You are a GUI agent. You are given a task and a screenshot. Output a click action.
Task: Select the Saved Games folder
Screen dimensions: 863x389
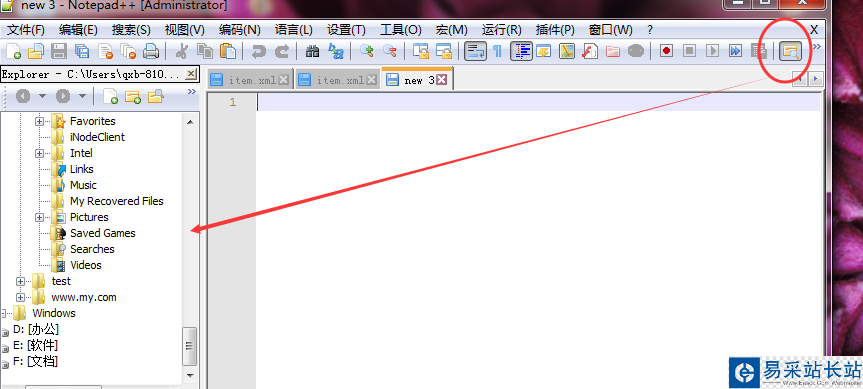[102, 233]
